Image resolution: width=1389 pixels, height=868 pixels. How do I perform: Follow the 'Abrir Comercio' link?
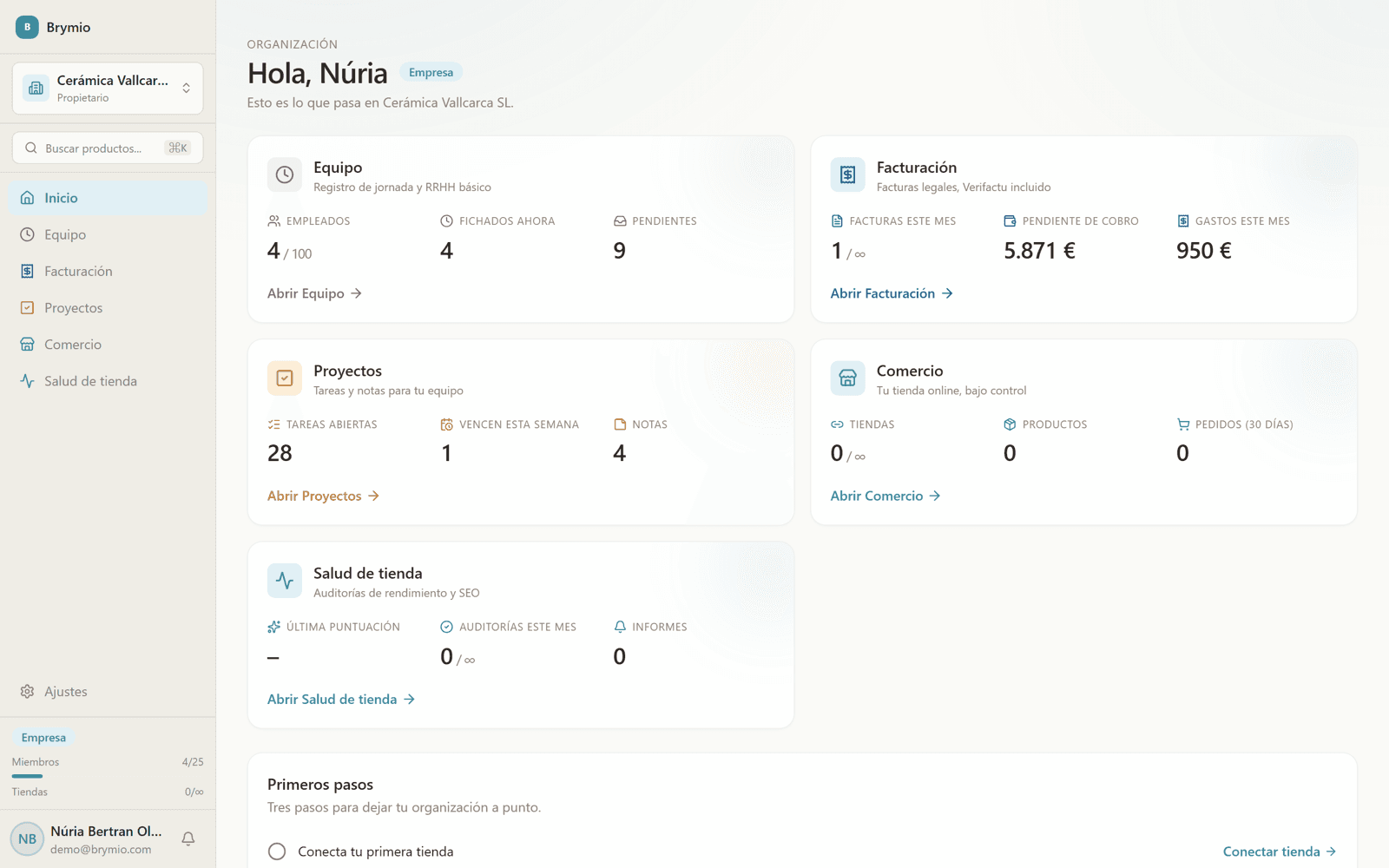pos(885,496)
